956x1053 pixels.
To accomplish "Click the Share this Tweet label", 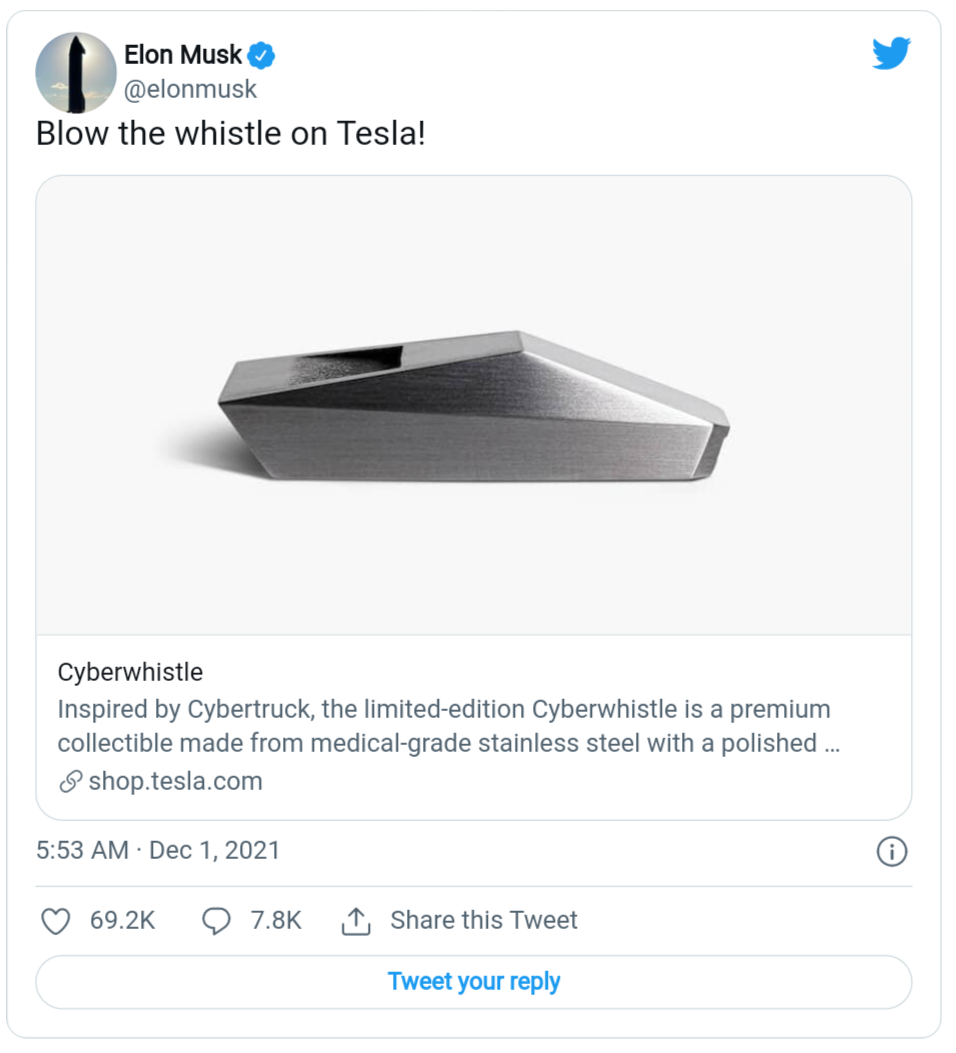I will pyautogui.click(x=484, y=920).
